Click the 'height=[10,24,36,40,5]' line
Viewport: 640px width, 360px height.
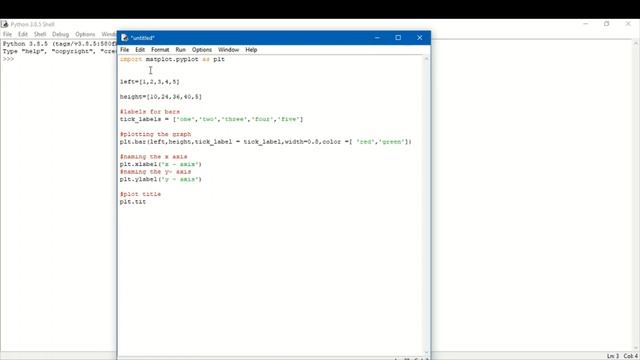(x=161, y=97)
